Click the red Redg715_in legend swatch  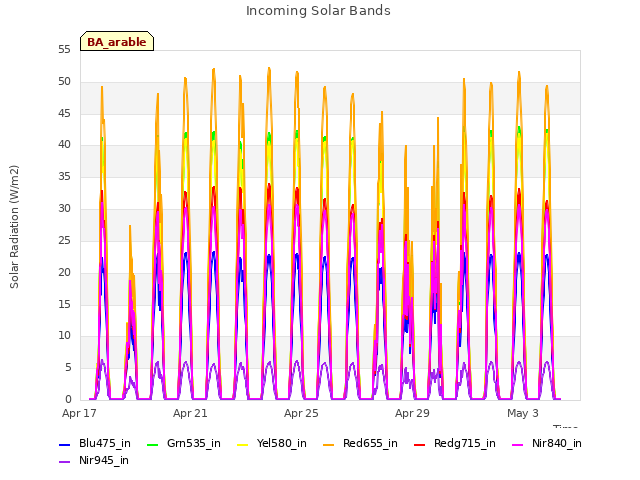point(420,444)
